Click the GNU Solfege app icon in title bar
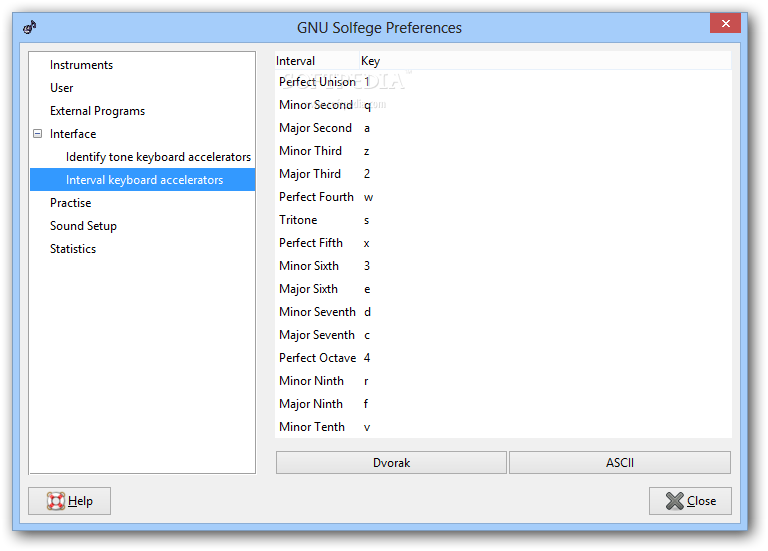The height and width of the screenshot is (551, 768). (x=30, y=27)
